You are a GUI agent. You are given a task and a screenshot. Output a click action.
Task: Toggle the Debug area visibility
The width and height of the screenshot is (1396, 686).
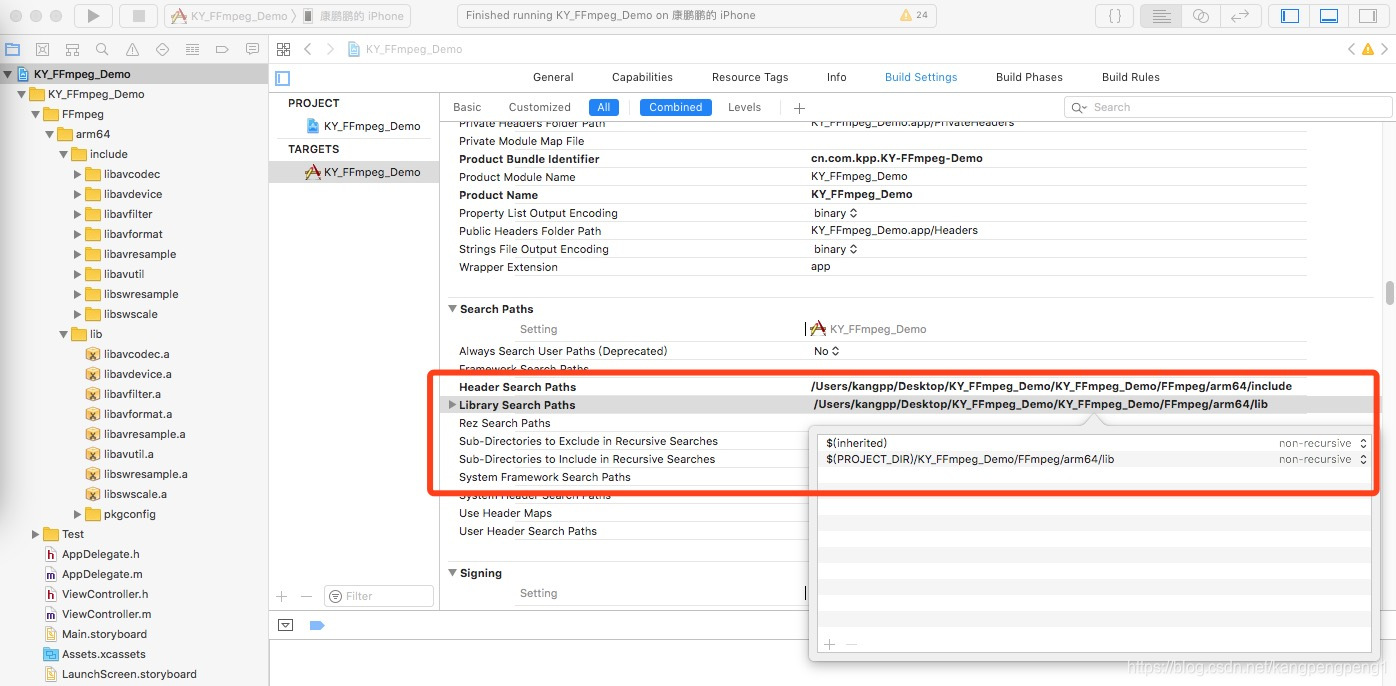pyautogui.click(x=1329, y=16)
